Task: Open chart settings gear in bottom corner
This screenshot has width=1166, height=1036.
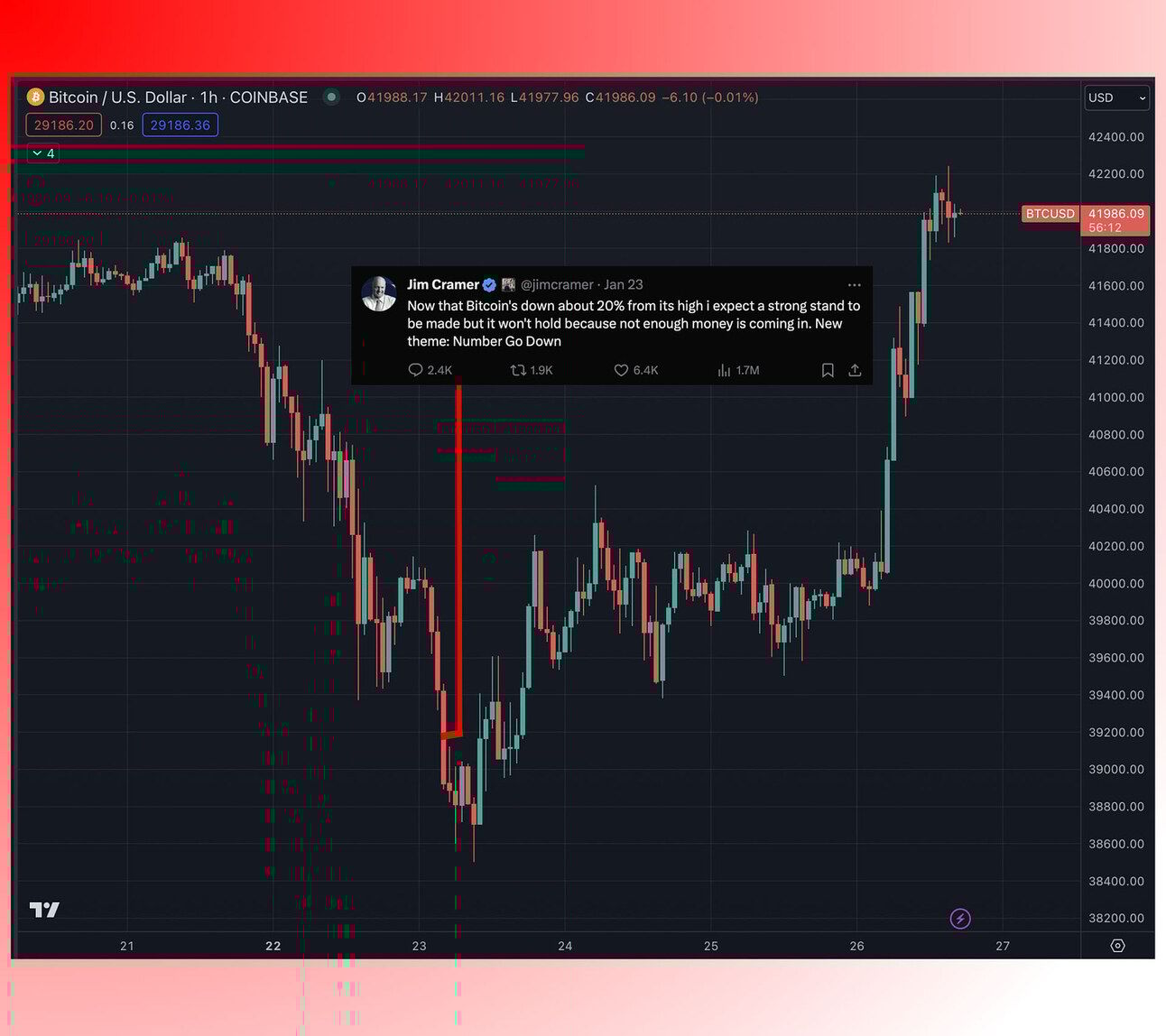Action: [1117, 946]
